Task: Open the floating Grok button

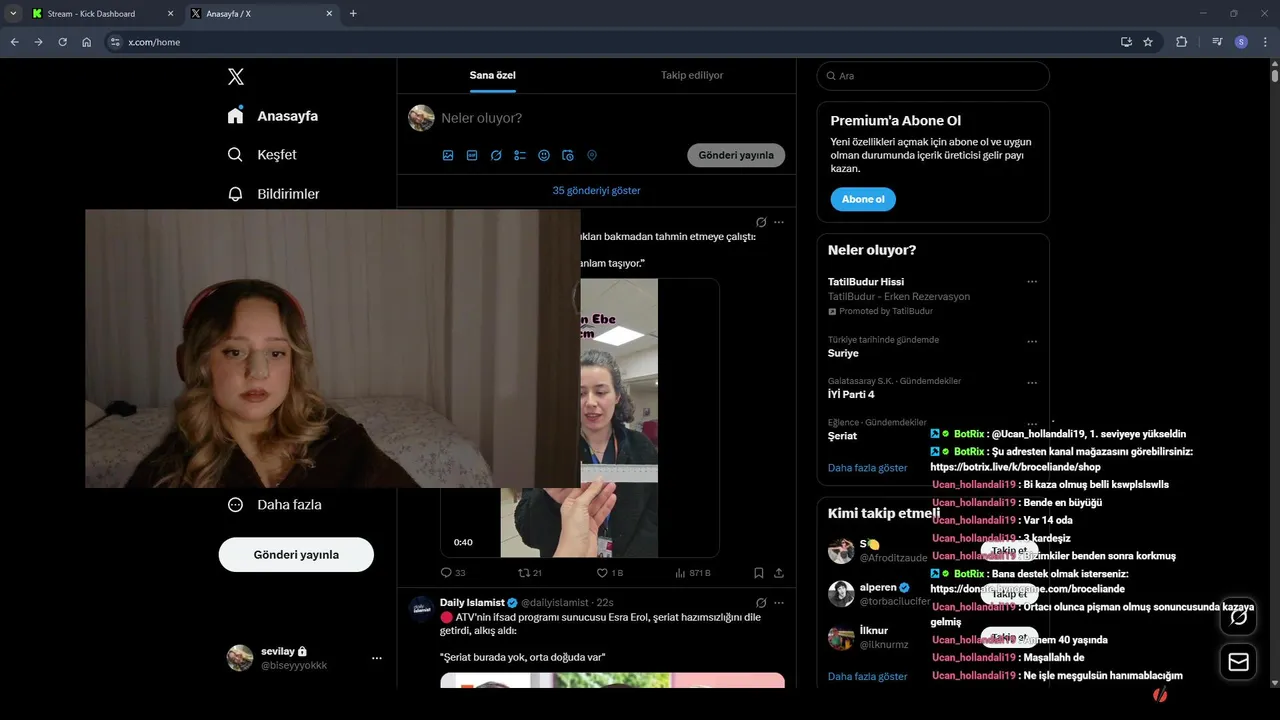Action: 1238,616
